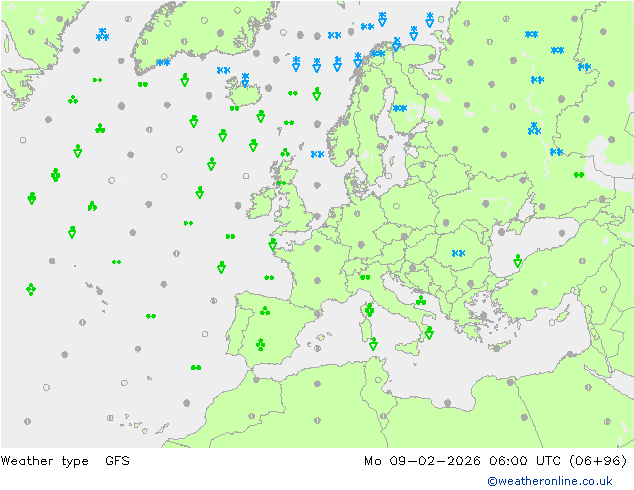
Task: Click the snow symbol over Finland
Action: pos(400,108)
